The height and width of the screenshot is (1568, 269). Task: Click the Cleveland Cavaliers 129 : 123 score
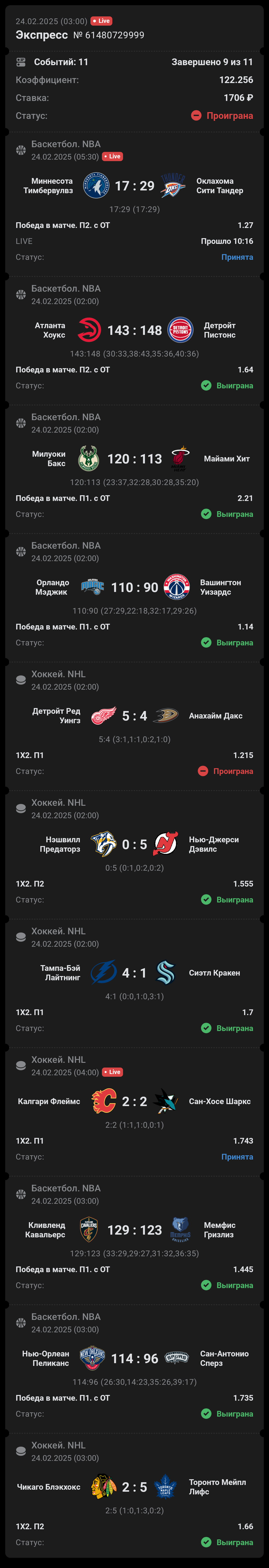tap(135, 1230)
